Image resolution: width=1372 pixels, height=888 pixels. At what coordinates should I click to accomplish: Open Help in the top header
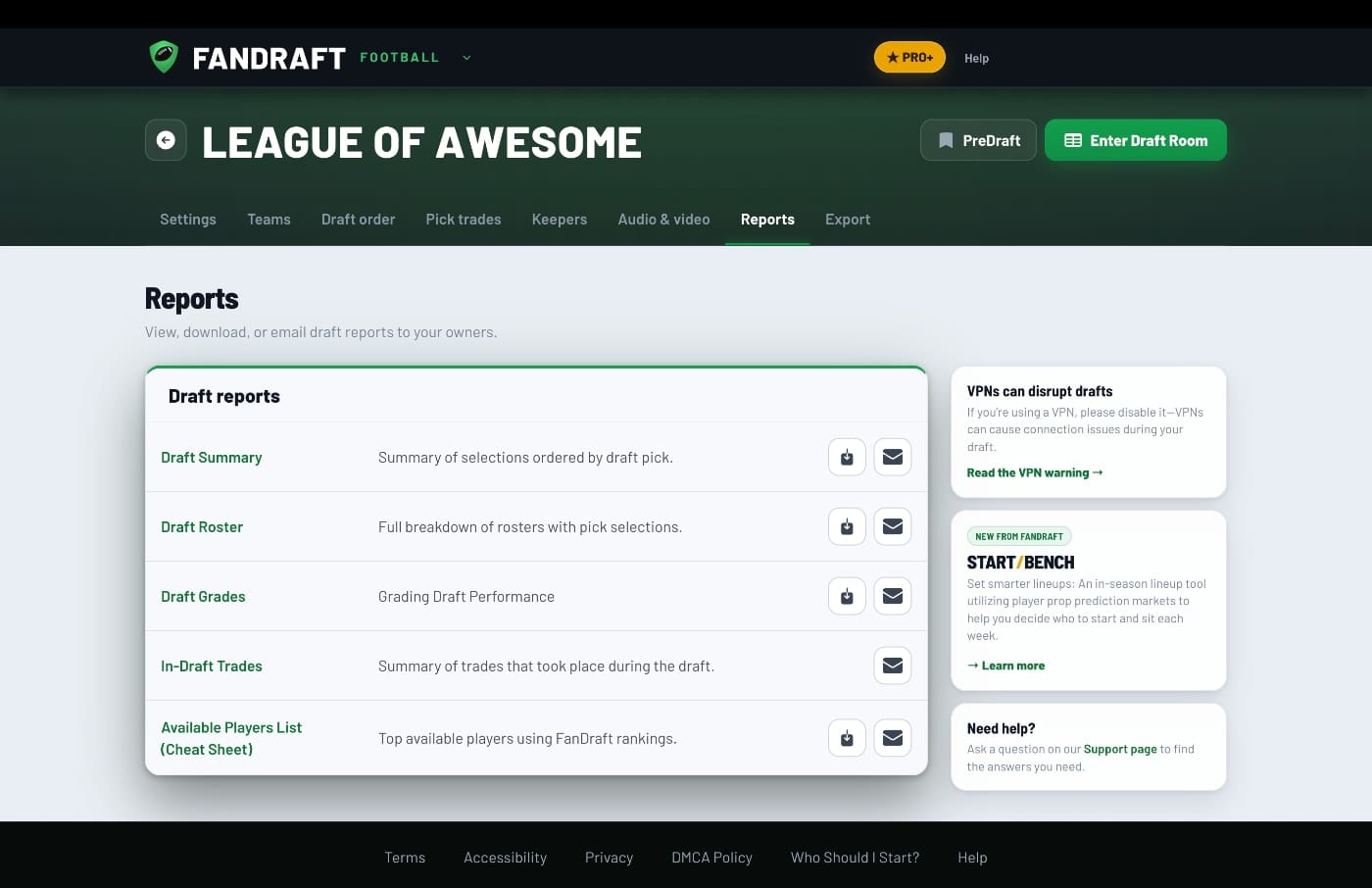coord(976,58)
